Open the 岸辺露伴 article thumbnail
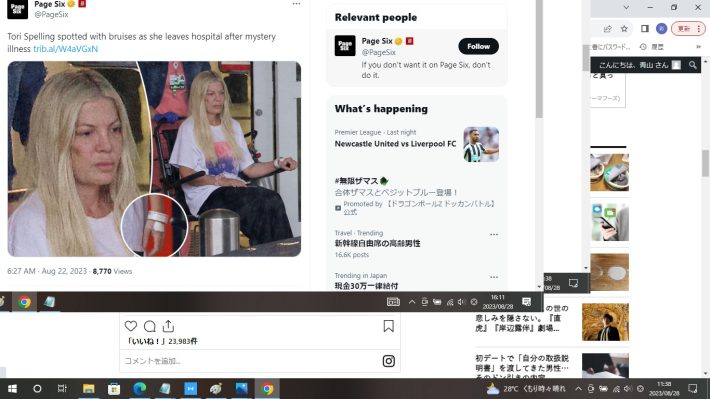The height and width of the screenshot is (399, 710). pos(605,322)
